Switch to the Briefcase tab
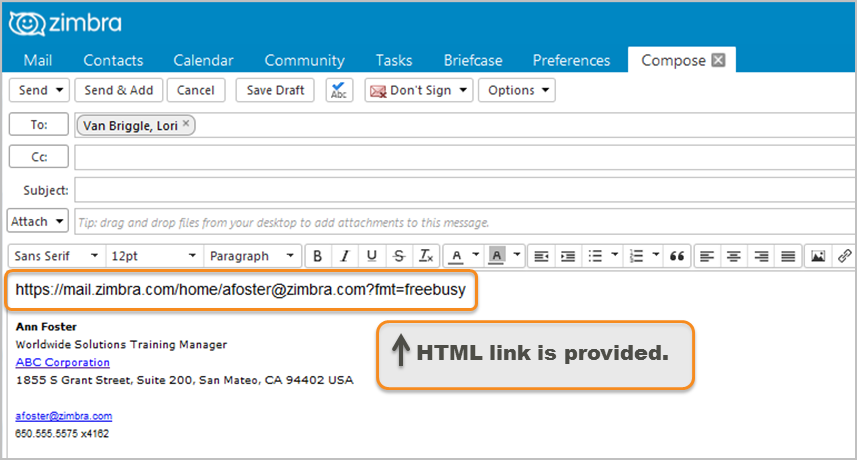Screen dimensions: 857x460 coord(473,60)
